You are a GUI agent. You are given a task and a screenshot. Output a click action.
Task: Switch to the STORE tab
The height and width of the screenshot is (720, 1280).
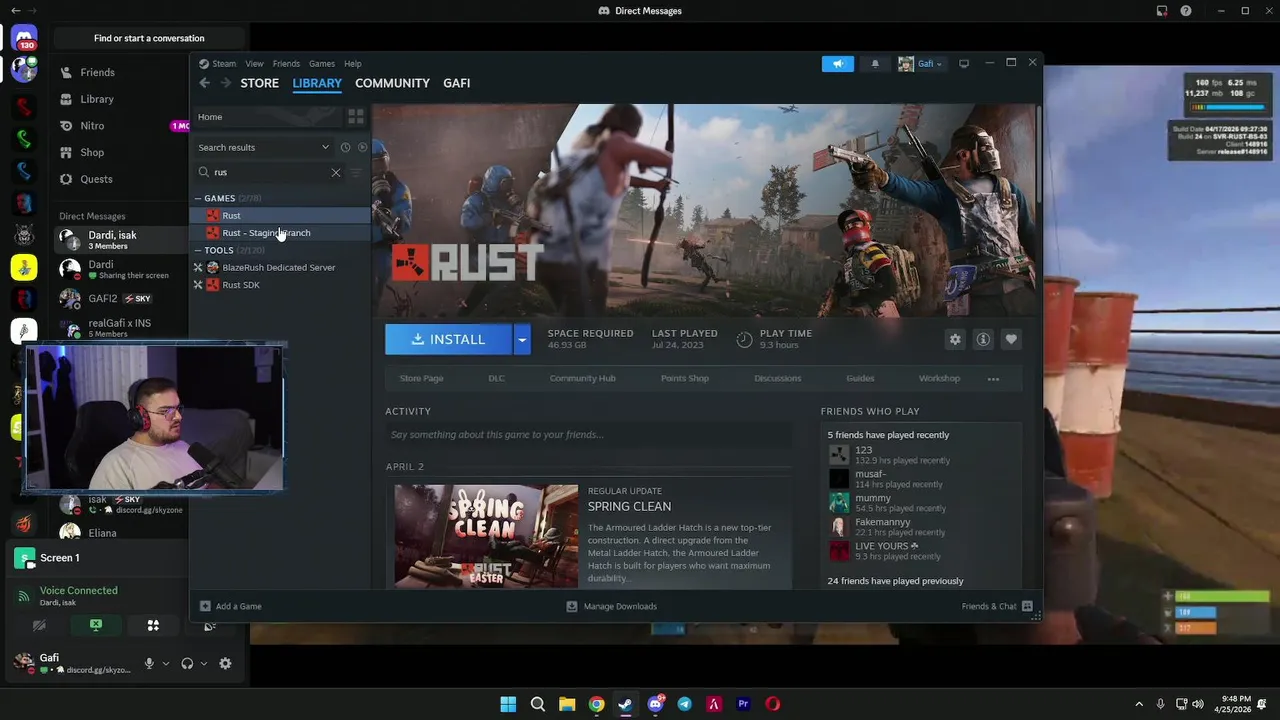point(259,83)
